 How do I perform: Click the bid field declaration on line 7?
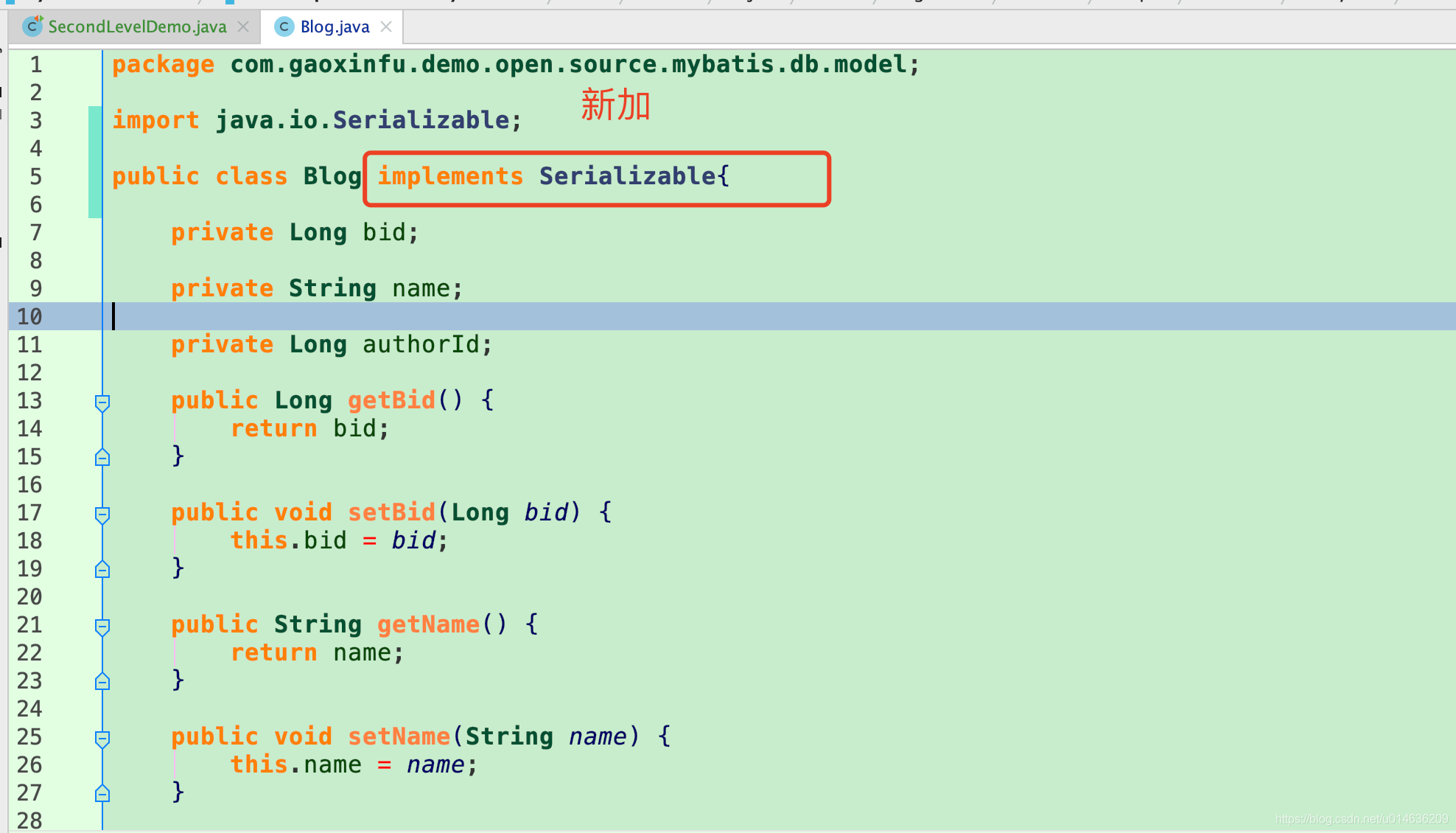click(384, 233)
